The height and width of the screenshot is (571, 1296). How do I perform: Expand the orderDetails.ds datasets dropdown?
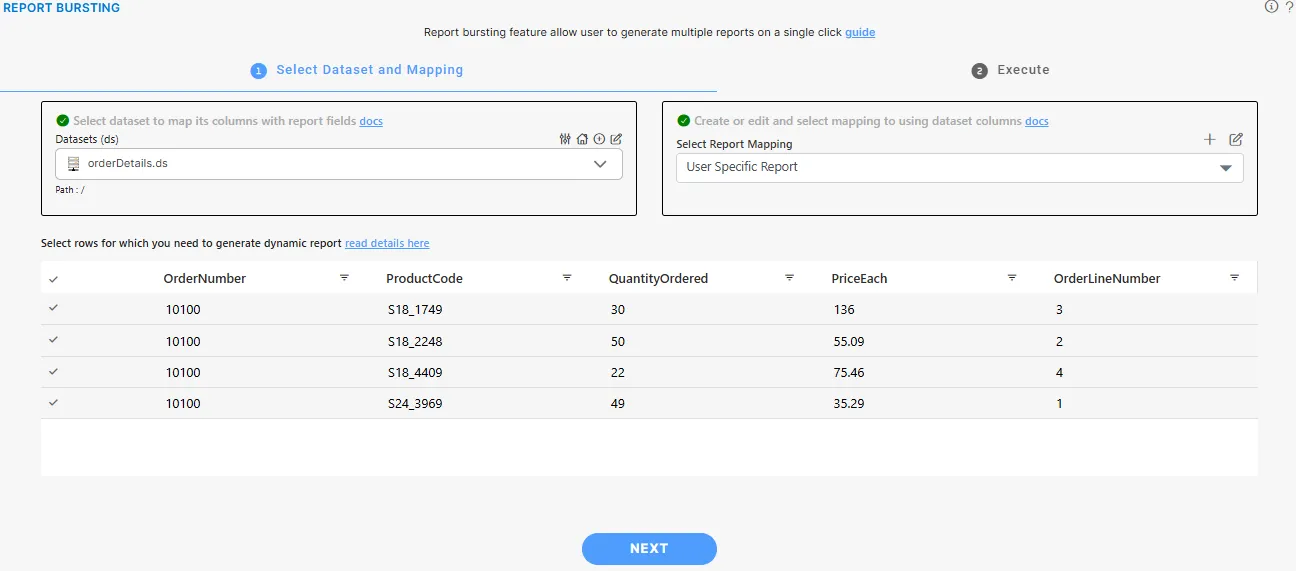click(x=600, y=164)
